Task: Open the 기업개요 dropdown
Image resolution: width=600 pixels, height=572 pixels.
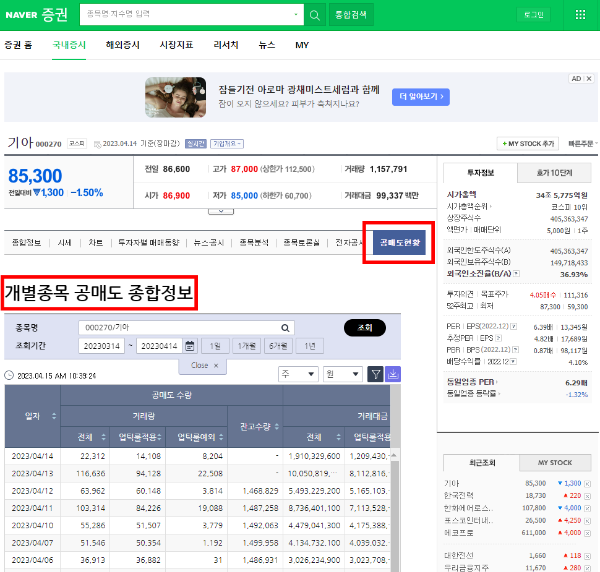Action: [227, 144]
